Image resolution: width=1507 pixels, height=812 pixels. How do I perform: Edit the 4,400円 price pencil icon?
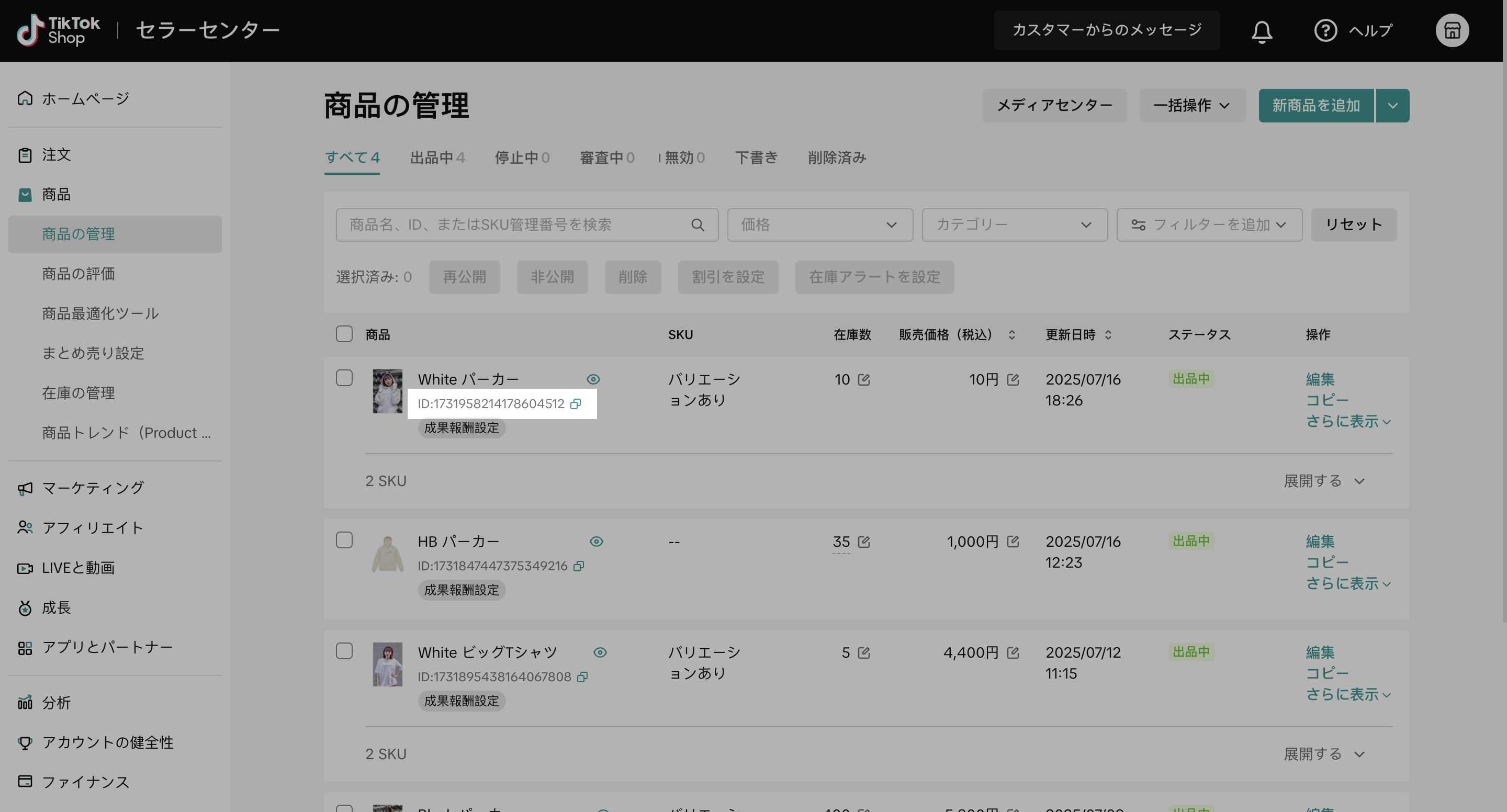[1013, 652]
